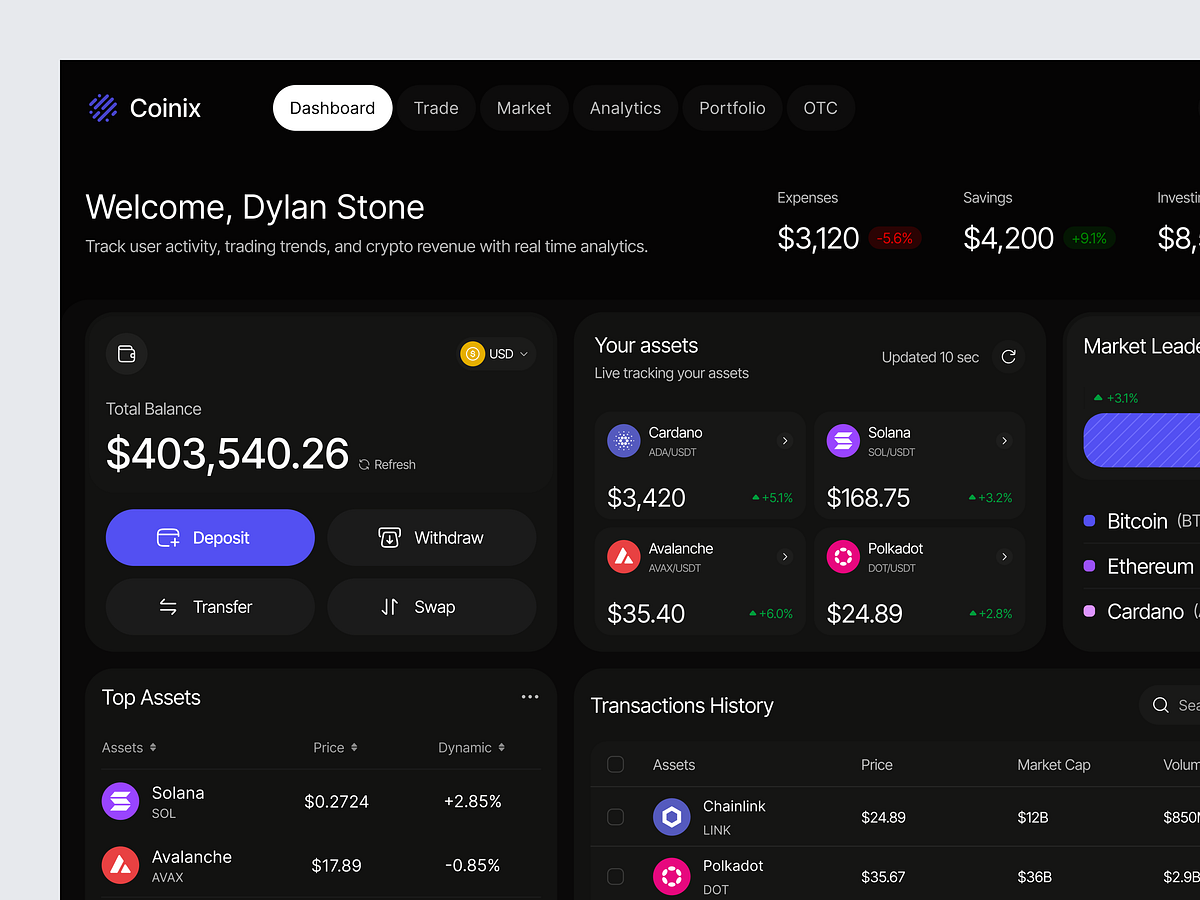Click the gold USD coin icon
Image resolution: width=1200 pixels, height=900 pixels.
472,354
